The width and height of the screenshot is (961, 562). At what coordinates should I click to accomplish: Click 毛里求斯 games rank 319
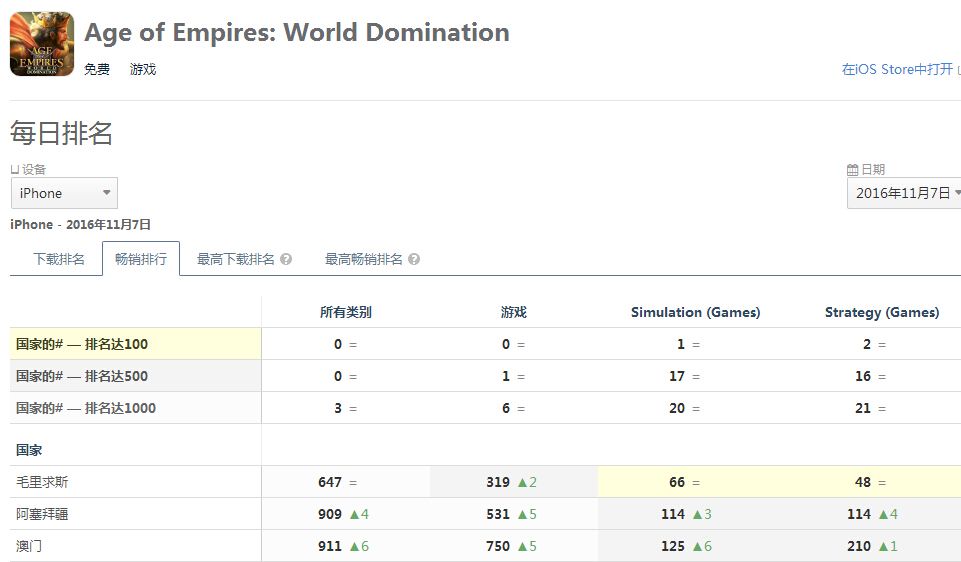tap(498, 482)
